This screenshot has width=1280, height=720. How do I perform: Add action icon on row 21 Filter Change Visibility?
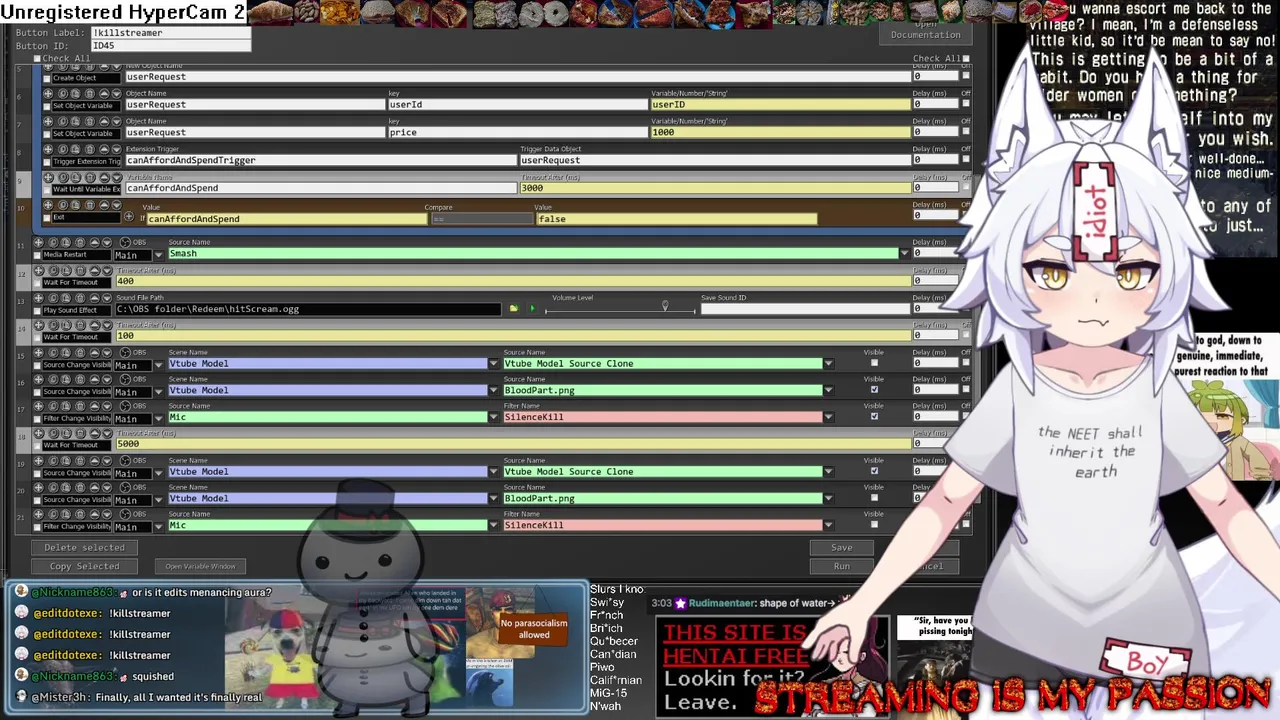coord(39,514)
